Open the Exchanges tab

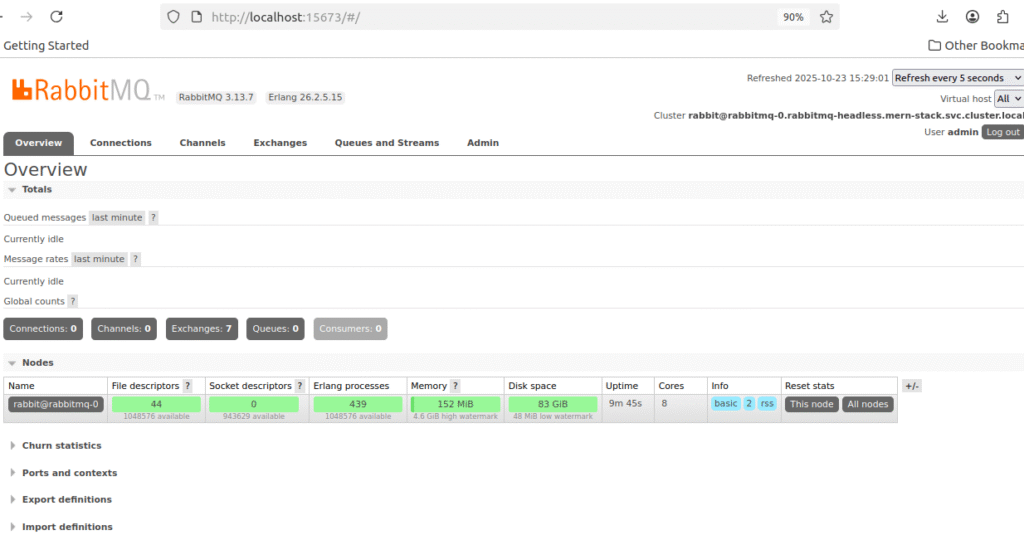click(x=280, y=143)
